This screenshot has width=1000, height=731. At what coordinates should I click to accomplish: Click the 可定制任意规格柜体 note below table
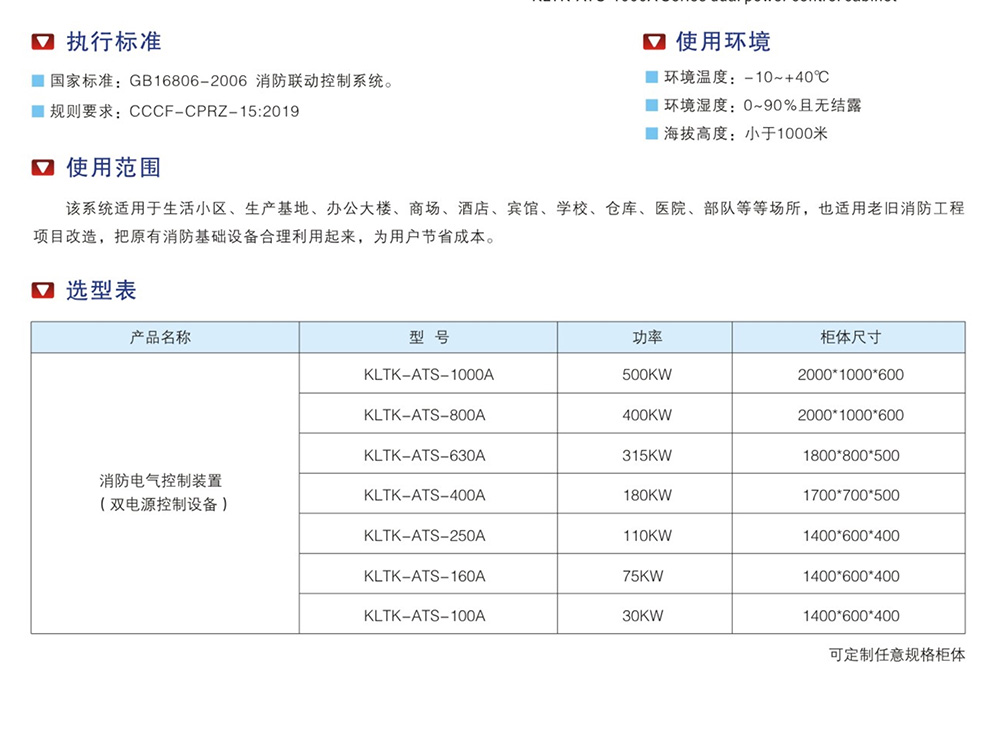897,656
